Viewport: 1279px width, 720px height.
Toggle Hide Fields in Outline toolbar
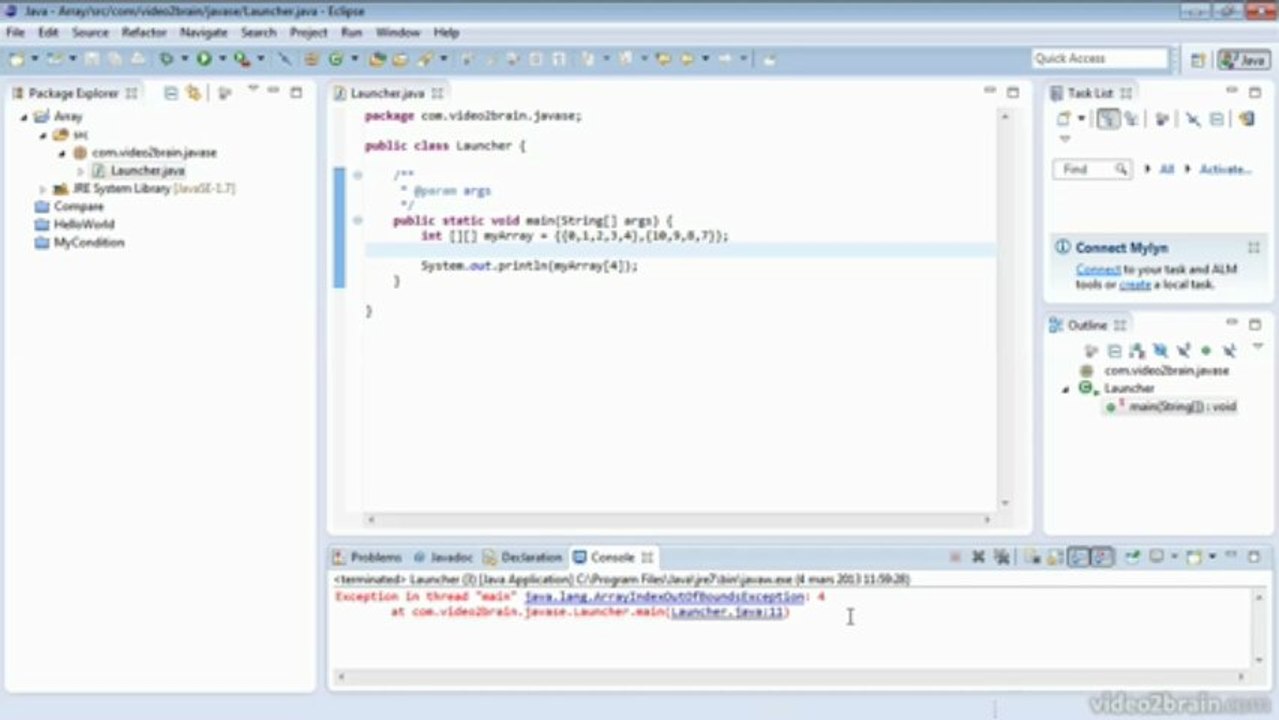pyautogui.click(x=1160, y=351)
